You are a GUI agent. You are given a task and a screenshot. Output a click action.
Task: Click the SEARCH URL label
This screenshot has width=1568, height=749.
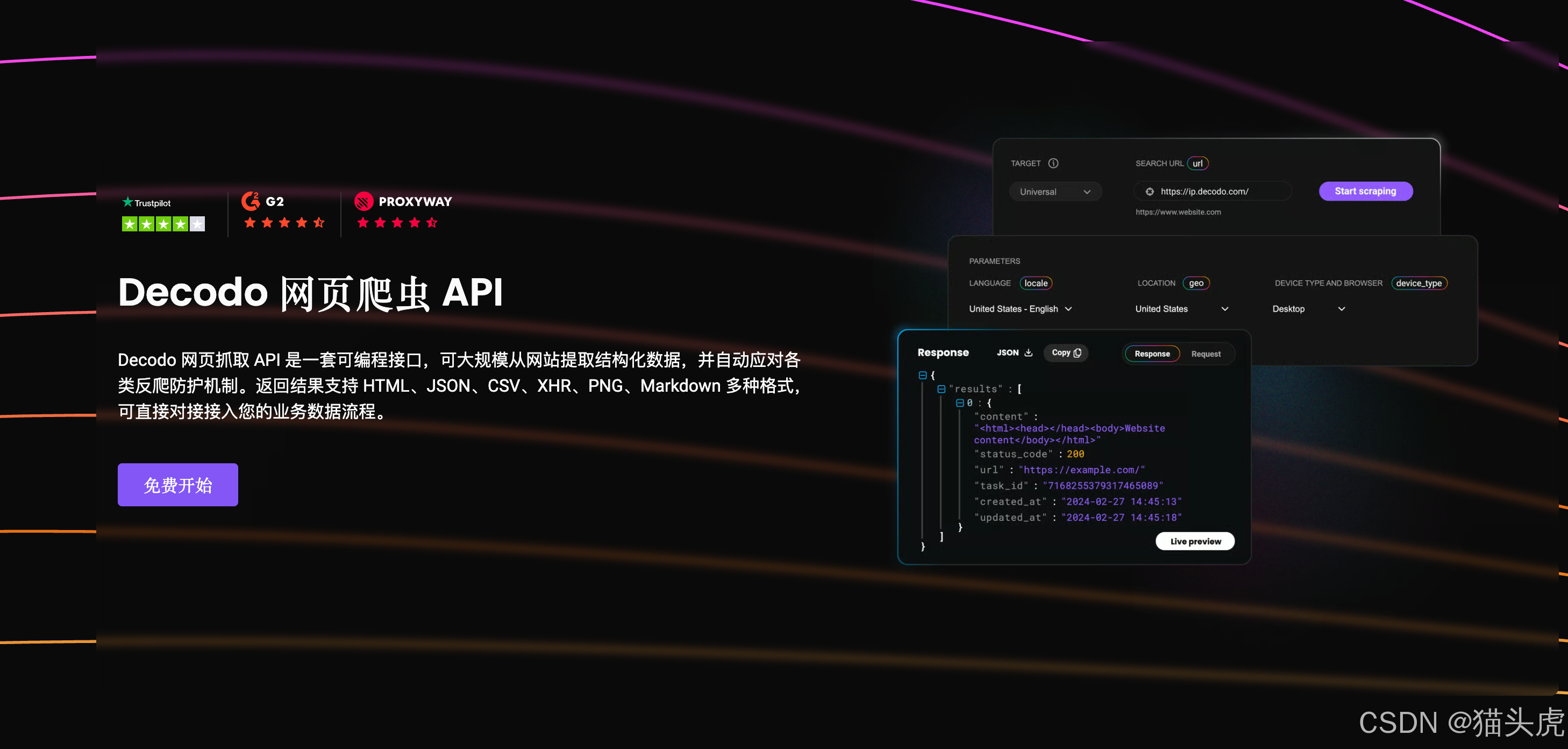pos(1159,163)
